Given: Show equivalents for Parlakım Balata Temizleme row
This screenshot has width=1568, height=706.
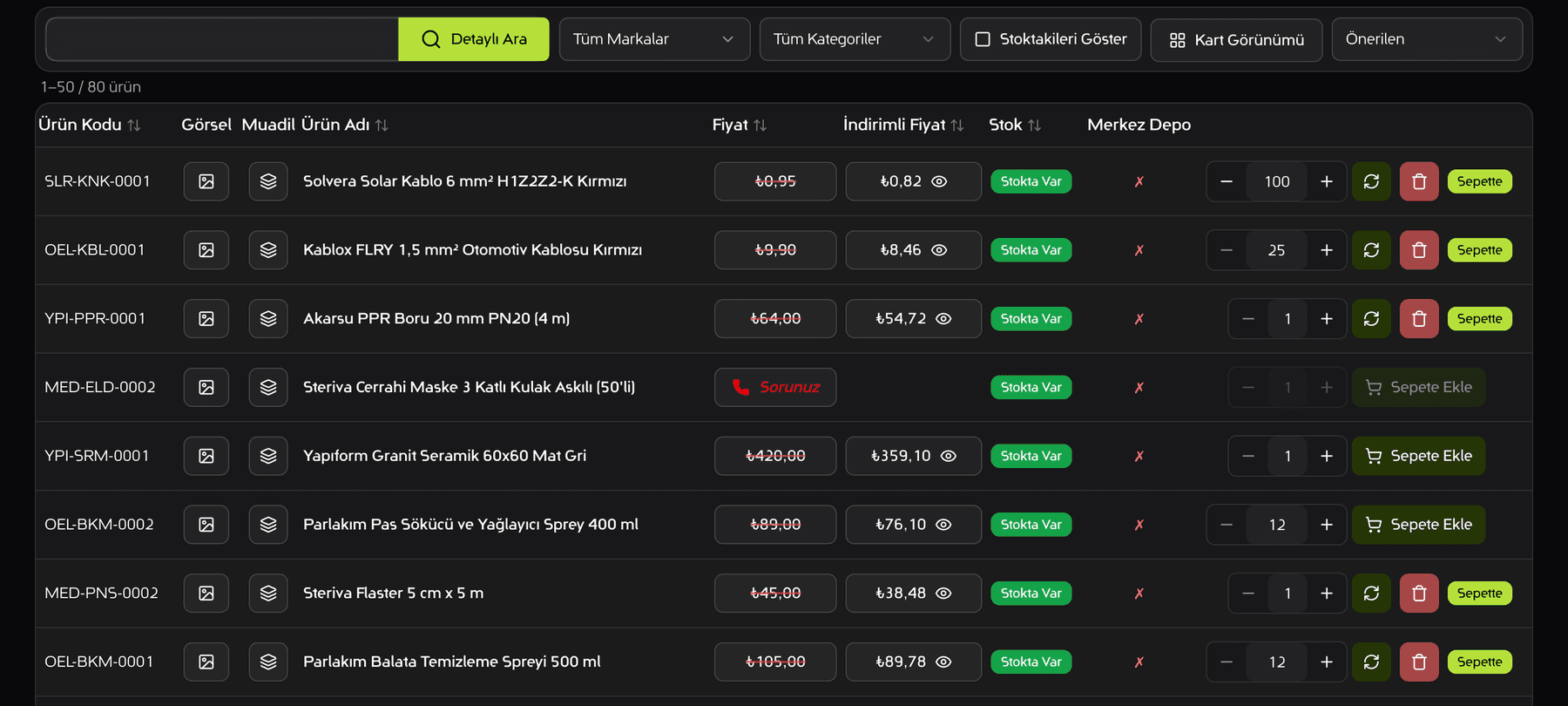Looking at the screenshot, I should tap(268, 662).
